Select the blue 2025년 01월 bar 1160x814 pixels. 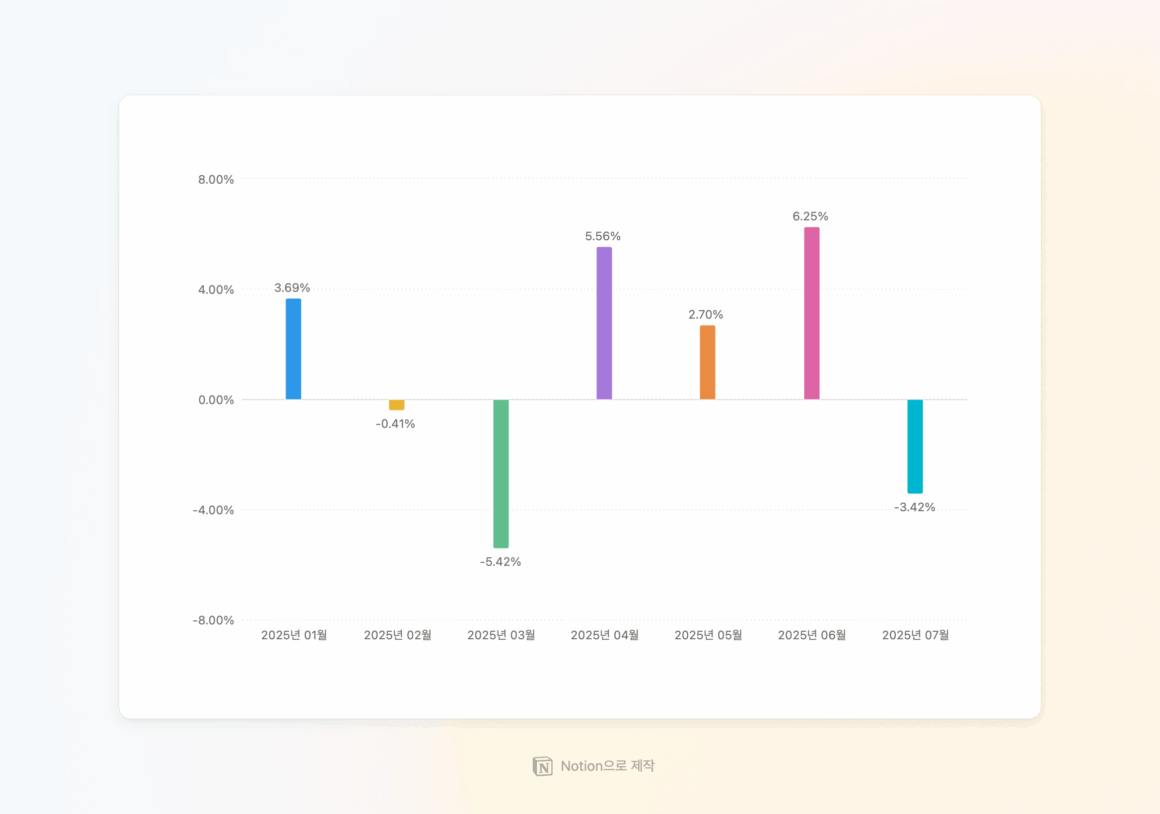(294, 349)
